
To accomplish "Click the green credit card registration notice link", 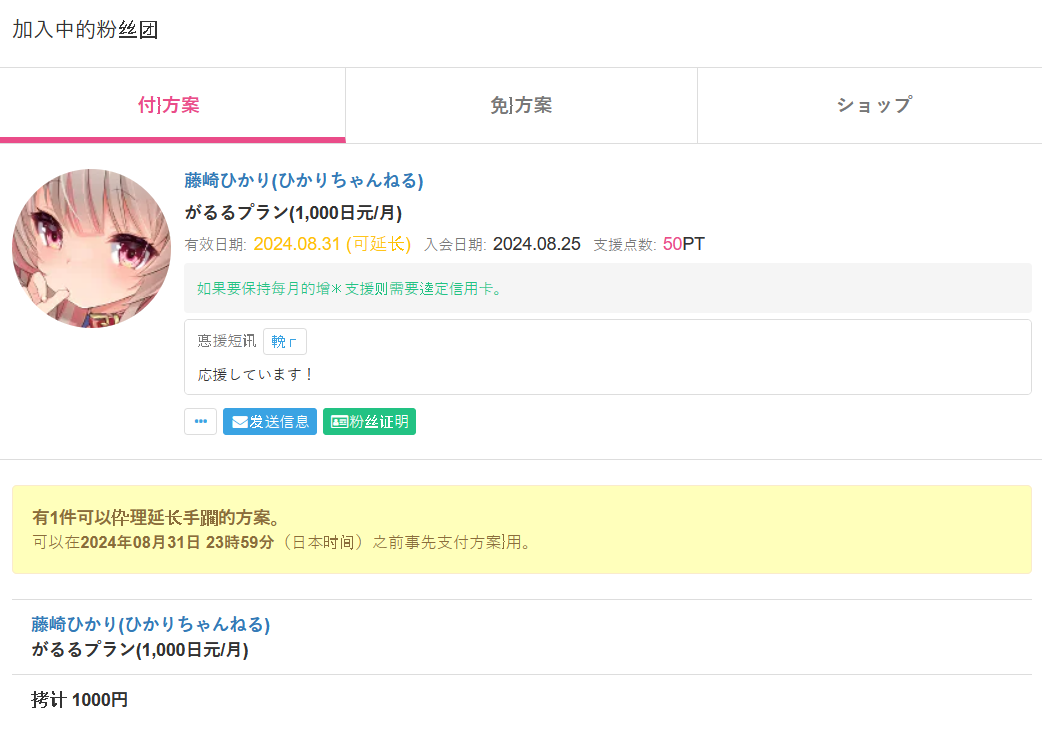I will tap(349, 288).
